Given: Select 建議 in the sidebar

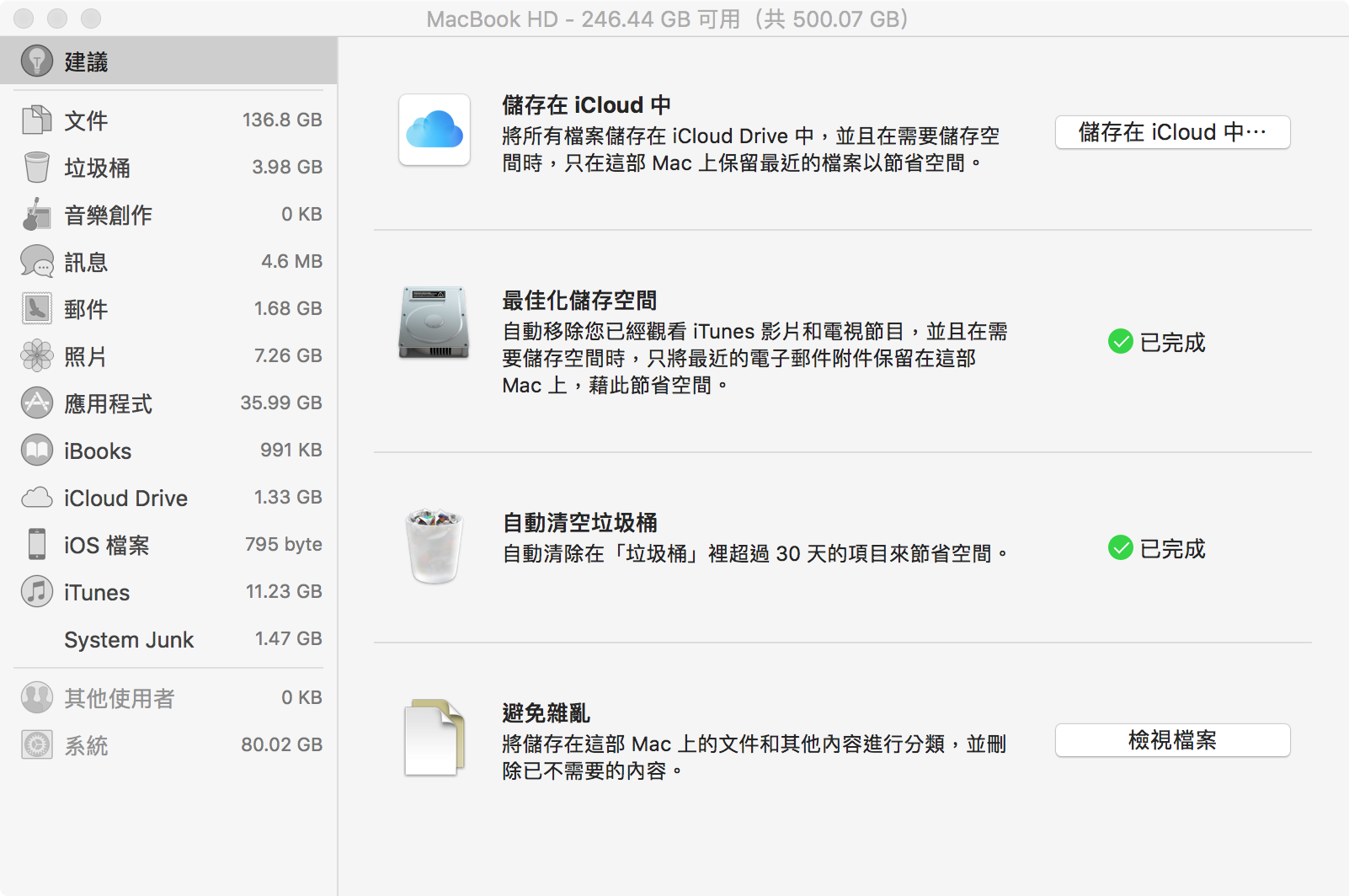Looking at the screenshot, I should (x=86, y=61).
